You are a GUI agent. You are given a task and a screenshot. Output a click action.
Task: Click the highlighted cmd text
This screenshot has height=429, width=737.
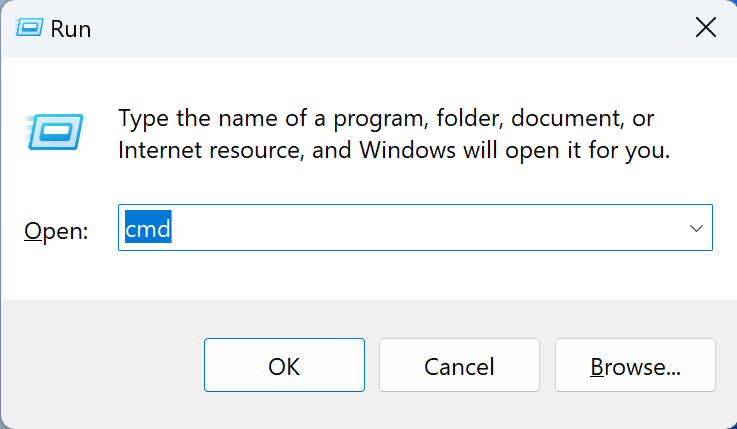tap(148, 229)
